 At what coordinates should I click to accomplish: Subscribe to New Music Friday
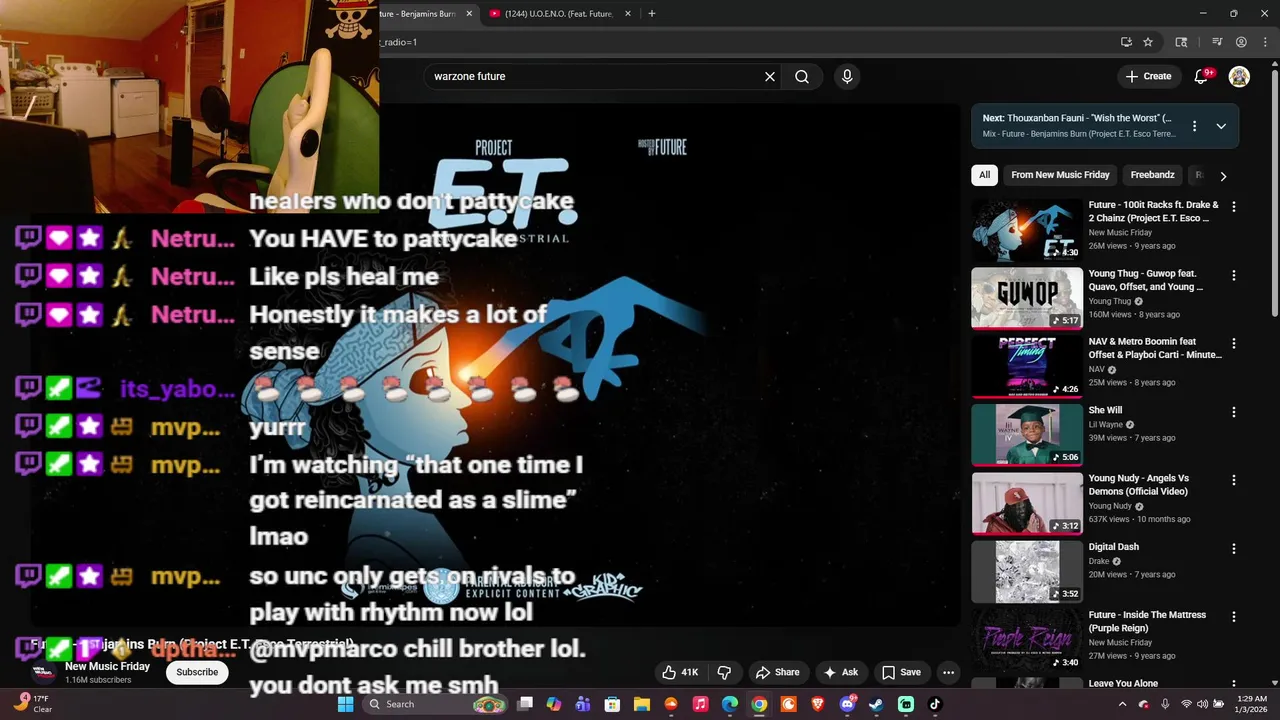pos(197,672)
